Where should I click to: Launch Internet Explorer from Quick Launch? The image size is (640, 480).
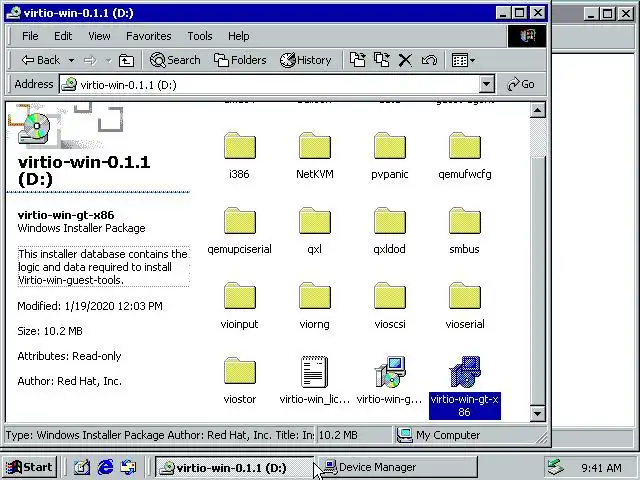tap(105, 467)
